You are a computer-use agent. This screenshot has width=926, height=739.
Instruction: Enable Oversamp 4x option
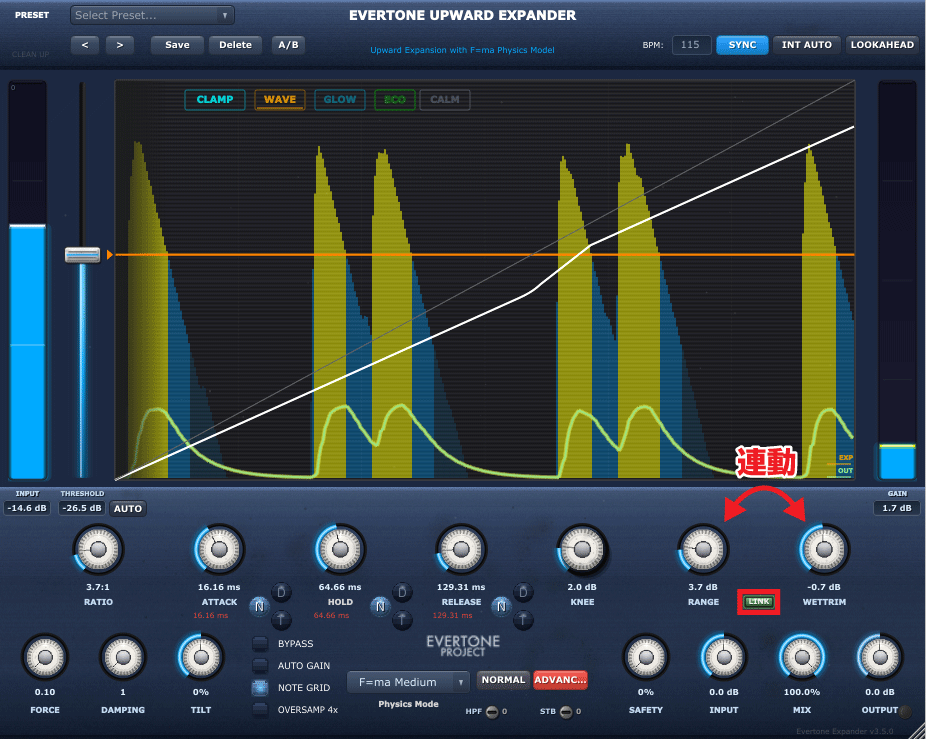pyautogui.click(x=260, y=710)
